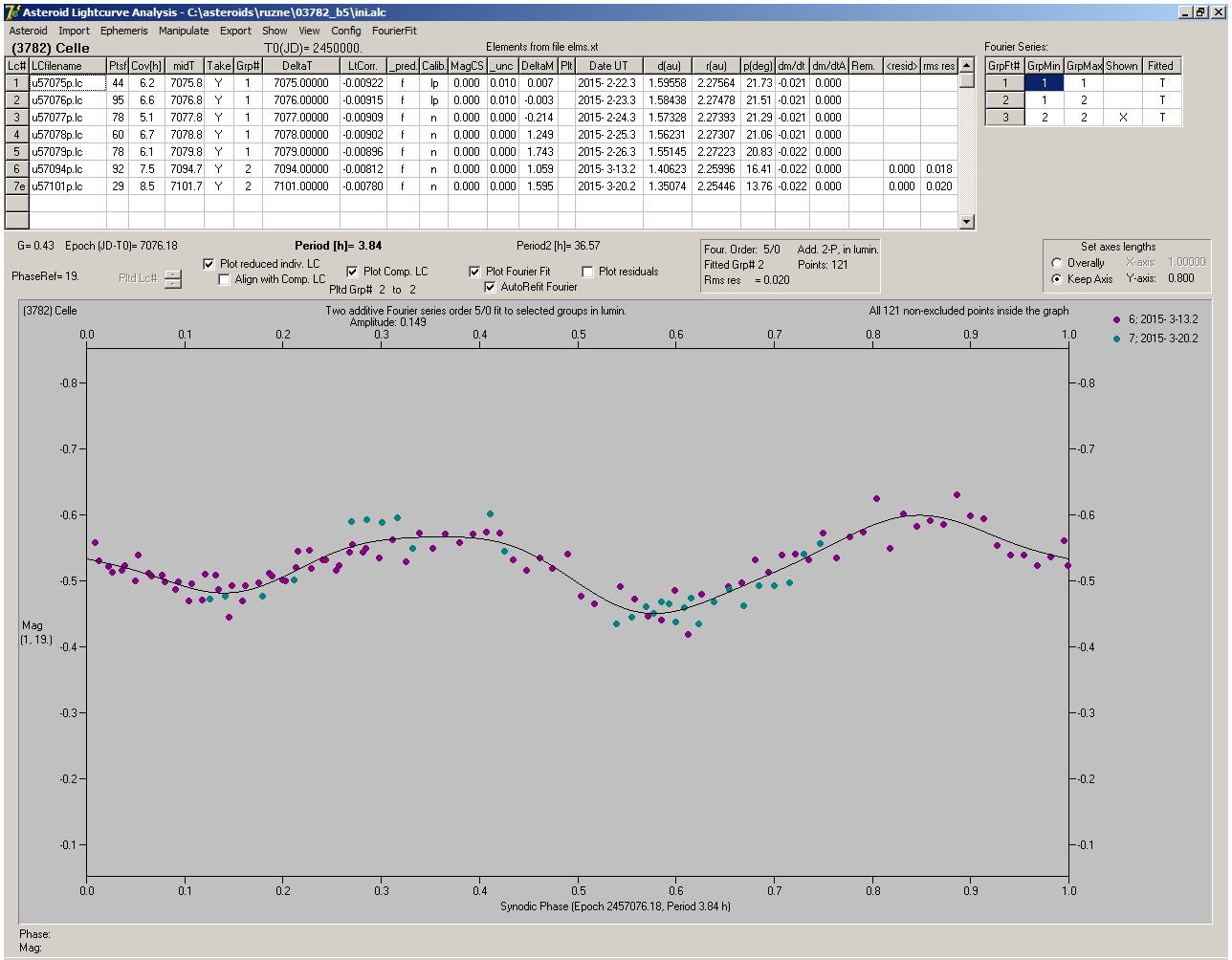Image resolution: width=1232 pixels, height=960 pixels.
Task: Select the Keep Axis radio button
Action: (x=1056, y=279)
